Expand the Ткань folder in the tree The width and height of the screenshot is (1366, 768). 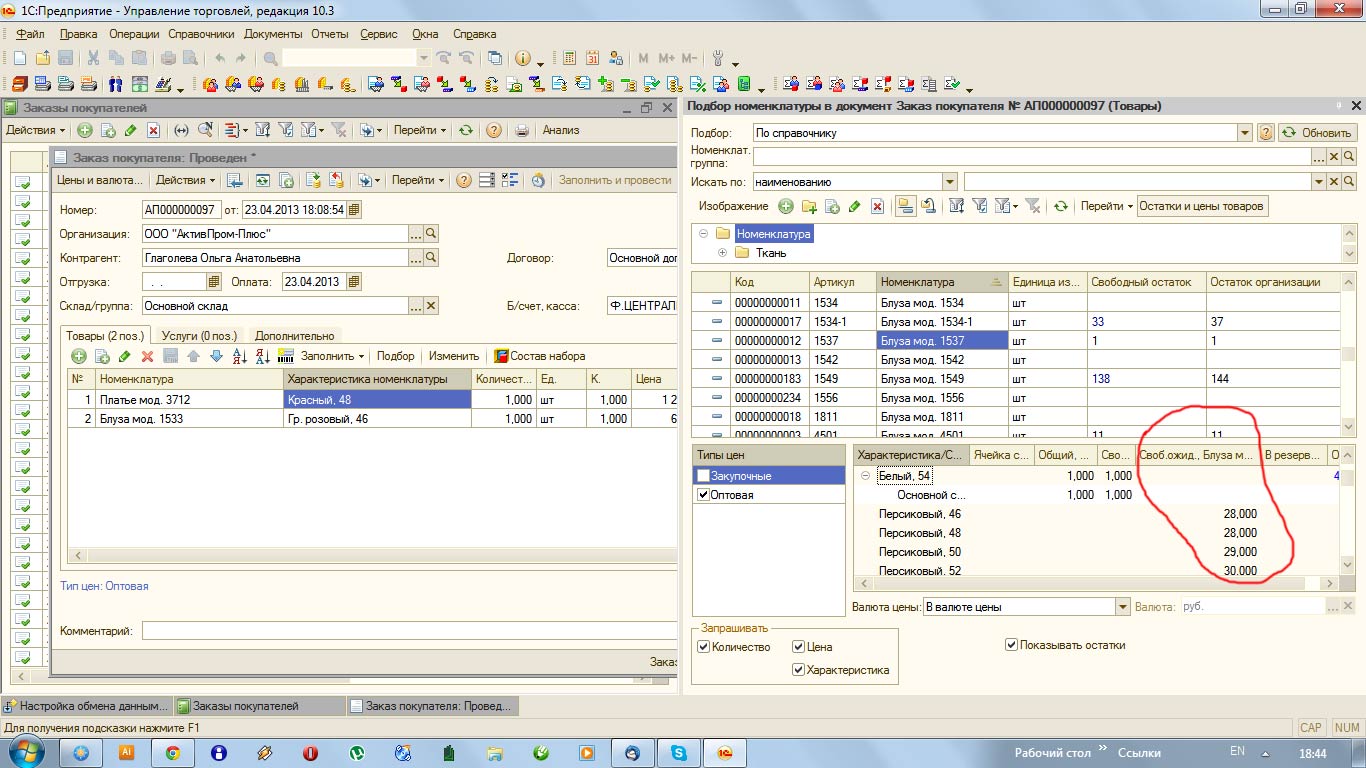[722, 253]
